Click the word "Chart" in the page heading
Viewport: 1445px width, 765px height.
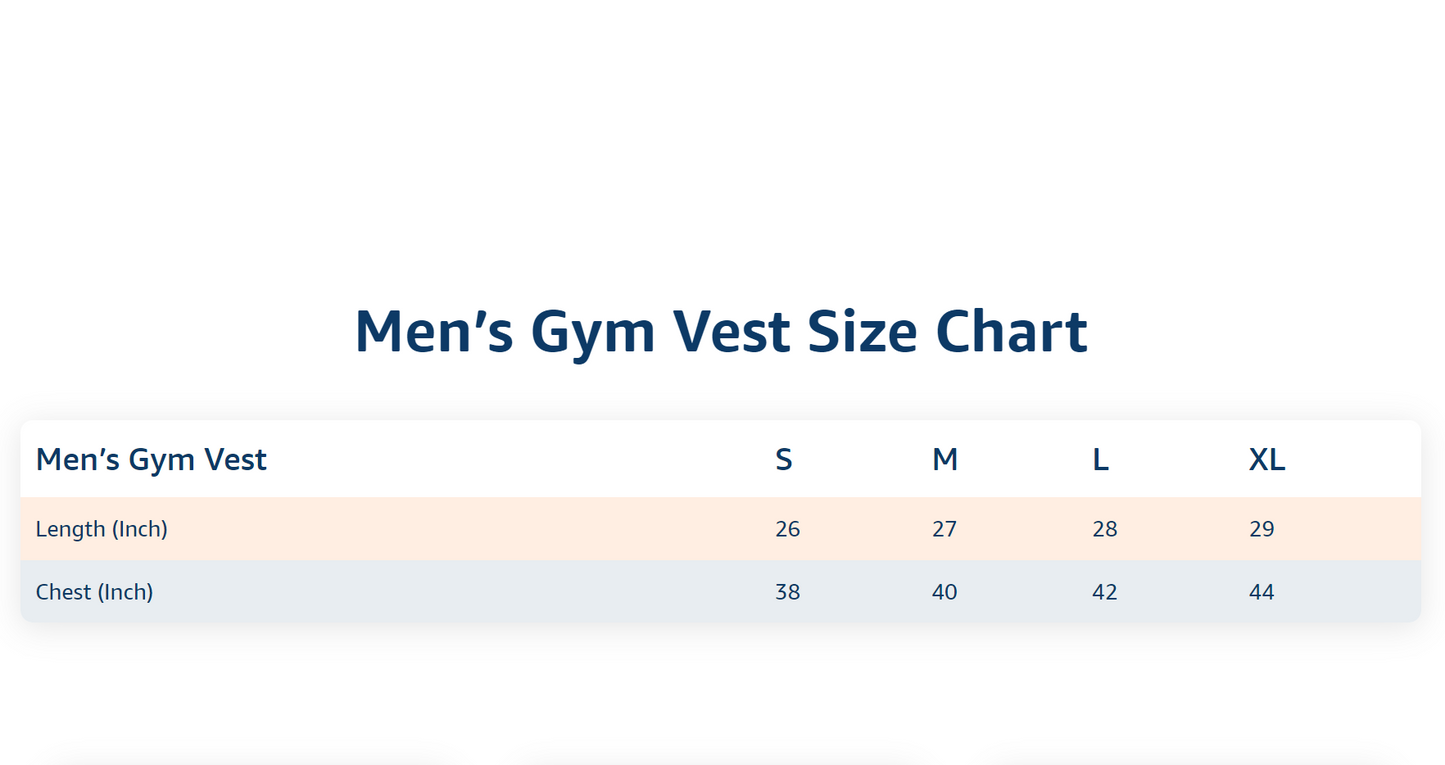(x=1011, y=331)
